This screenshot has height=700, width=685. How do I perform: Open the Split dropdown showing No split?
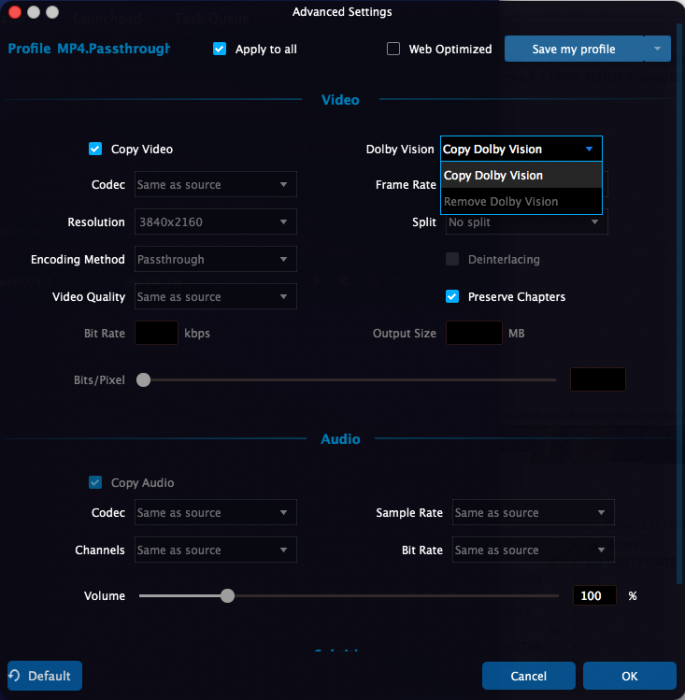526,224
